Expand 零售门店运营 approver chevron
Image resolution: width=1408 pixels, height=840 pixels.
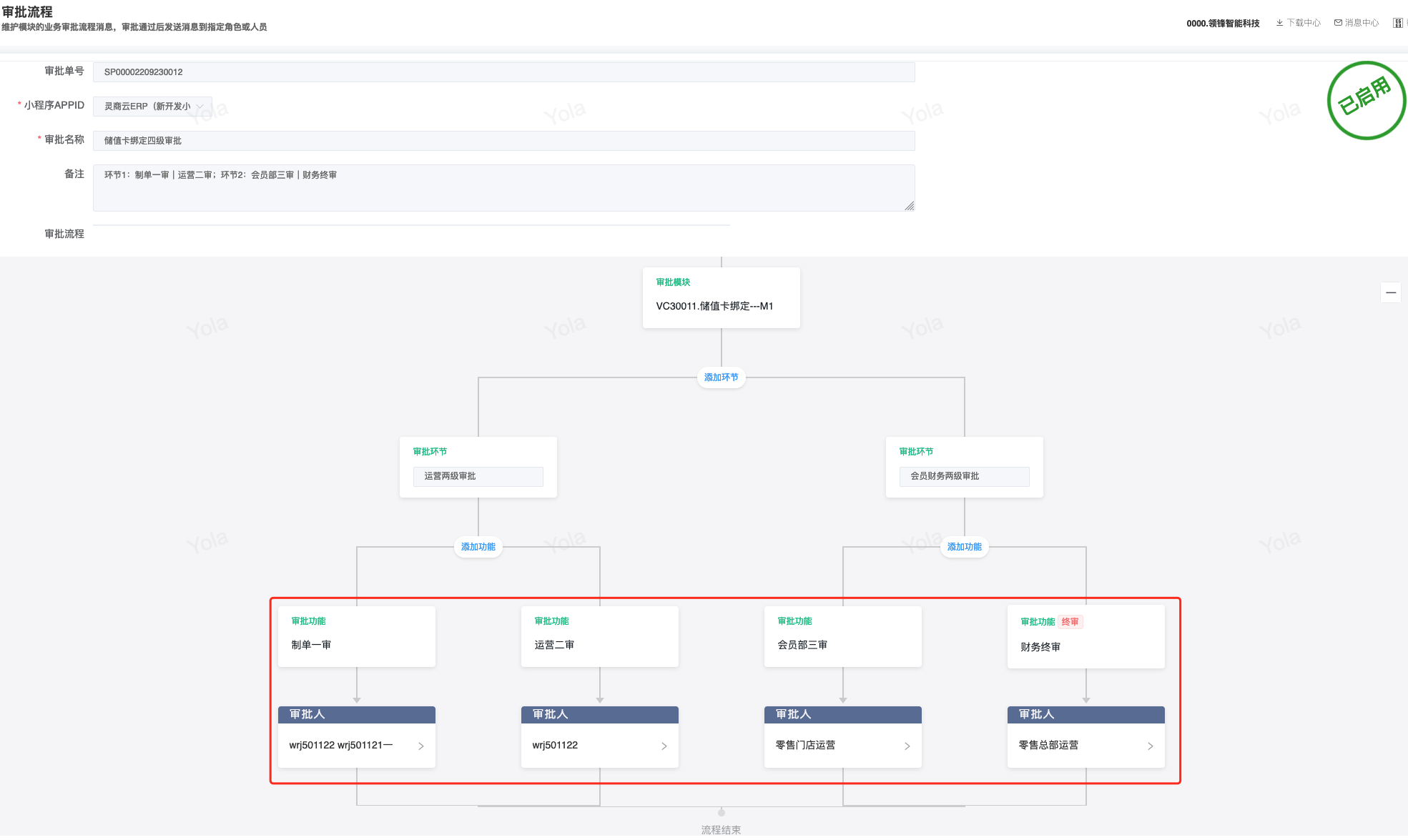click(907, 746)
